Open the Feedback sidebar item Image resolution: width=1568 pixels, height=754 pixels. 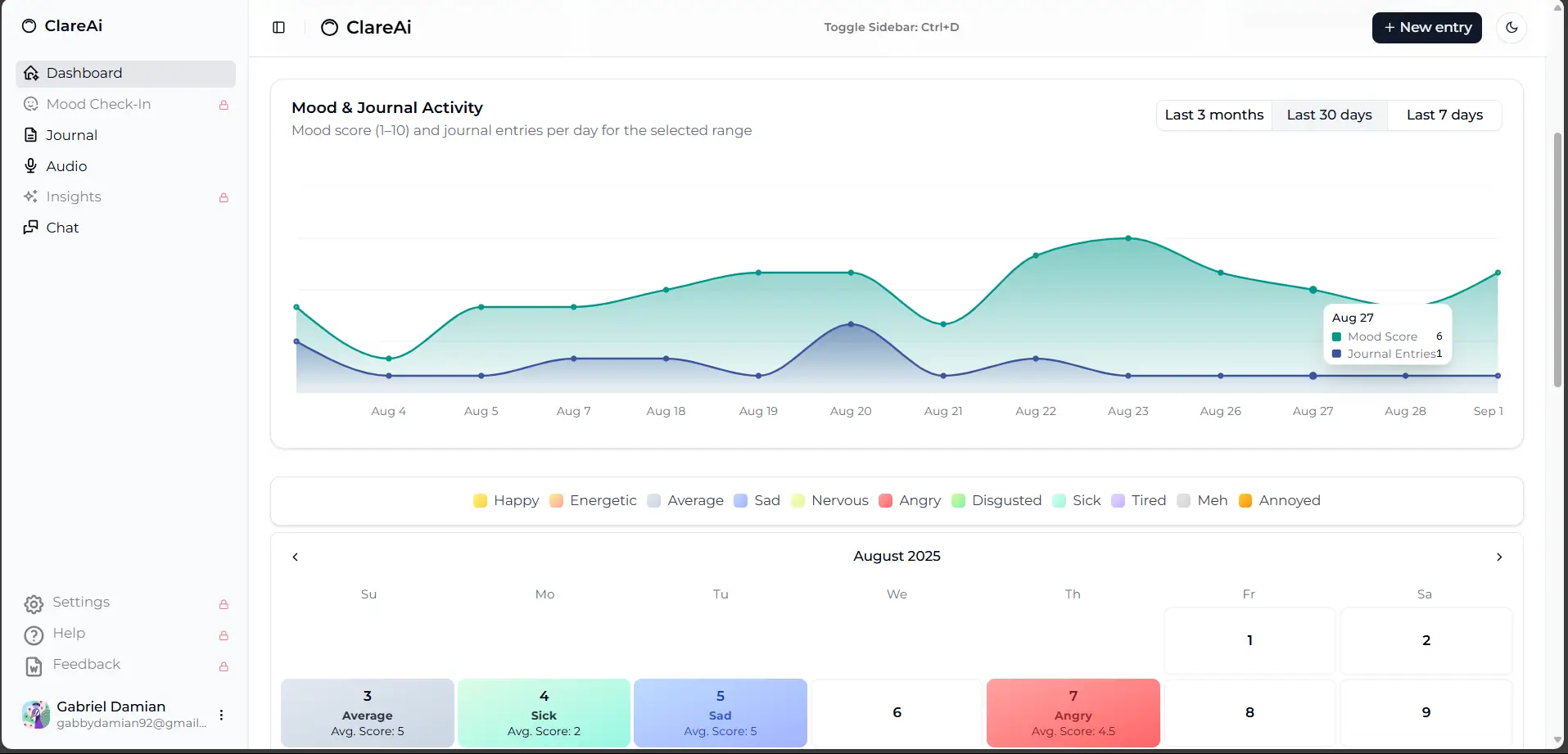click(x=86, y=665)
